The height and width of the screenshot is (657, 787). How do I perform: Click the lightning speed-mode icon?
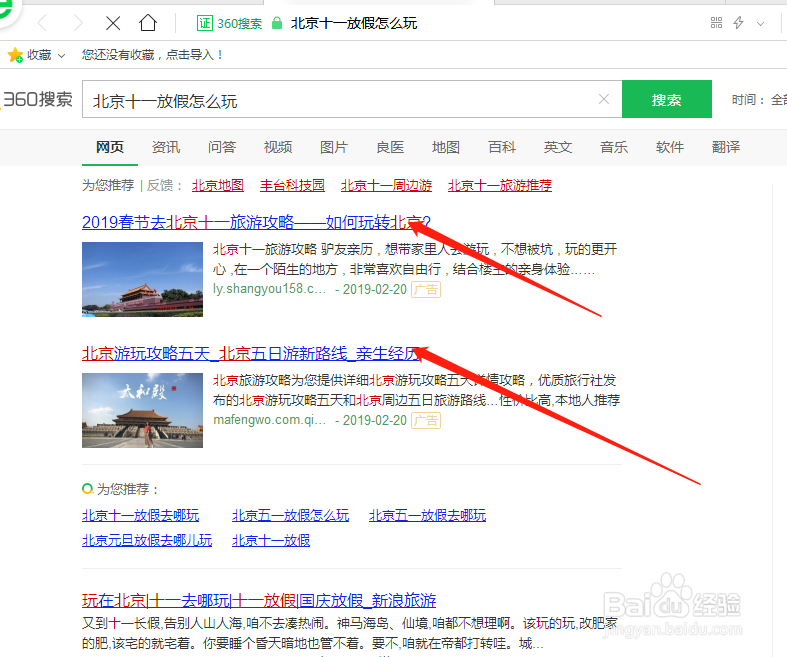738,23
